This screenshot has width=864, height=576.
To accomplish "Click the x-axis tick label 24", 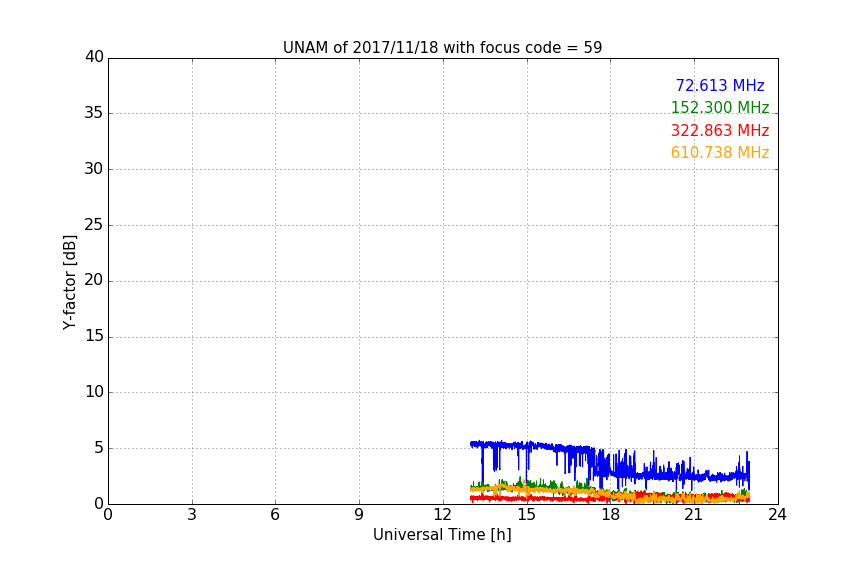I will pos(778,515).
